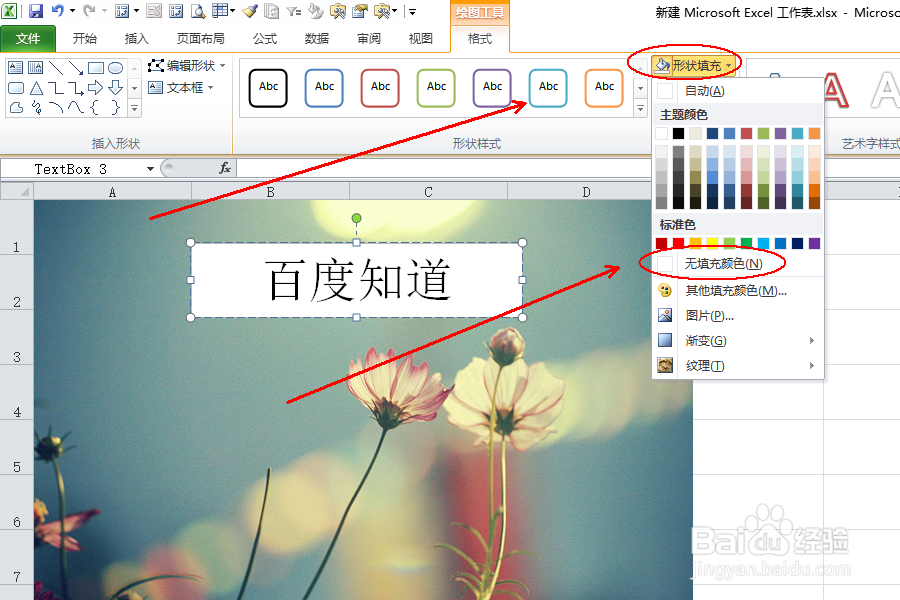The width and height of the screenshot is (900, 600).
Task: Click the Name Box showing TextBox 3
Action: point(73,169)
